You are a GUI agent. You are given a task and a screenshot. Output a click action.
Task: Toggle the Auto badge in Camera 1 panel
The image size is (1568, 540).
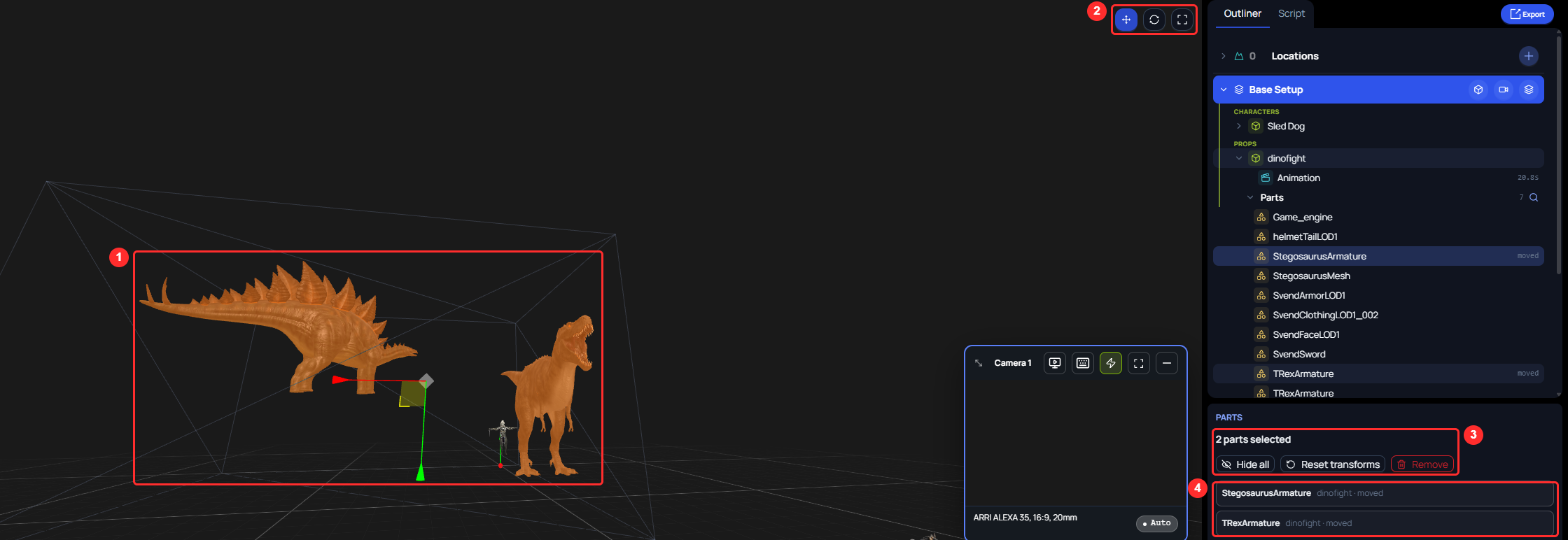pyautogui.click(x=1157, y=523)
